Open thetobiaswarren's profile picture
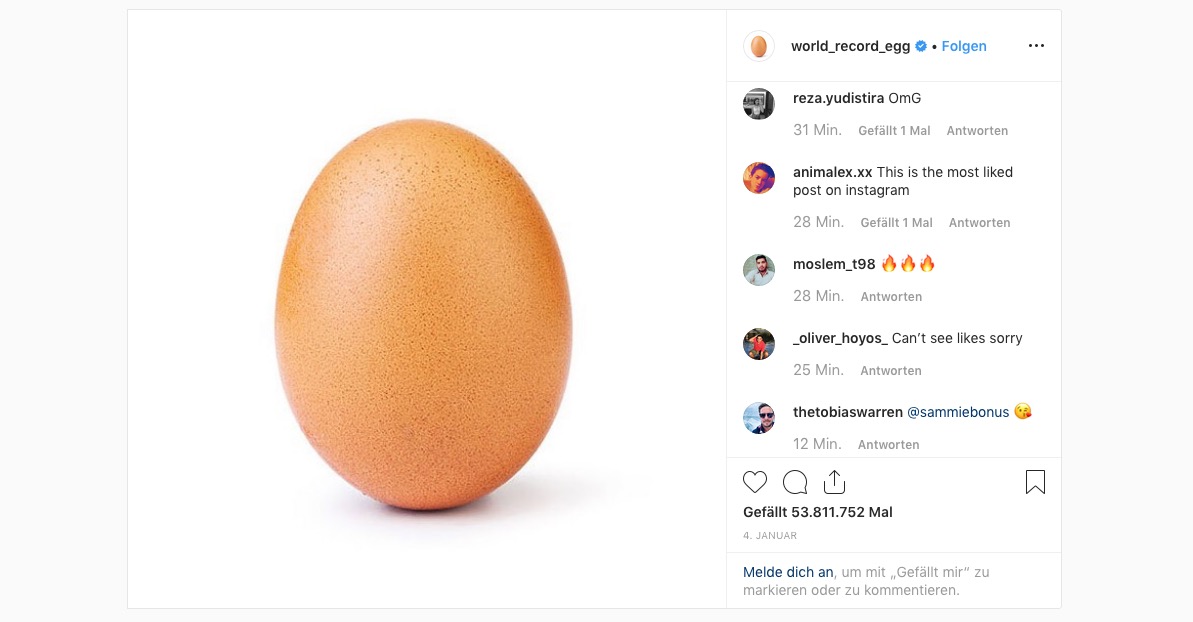The width and height of the screenshot is (1193, 622). (759, 418)
